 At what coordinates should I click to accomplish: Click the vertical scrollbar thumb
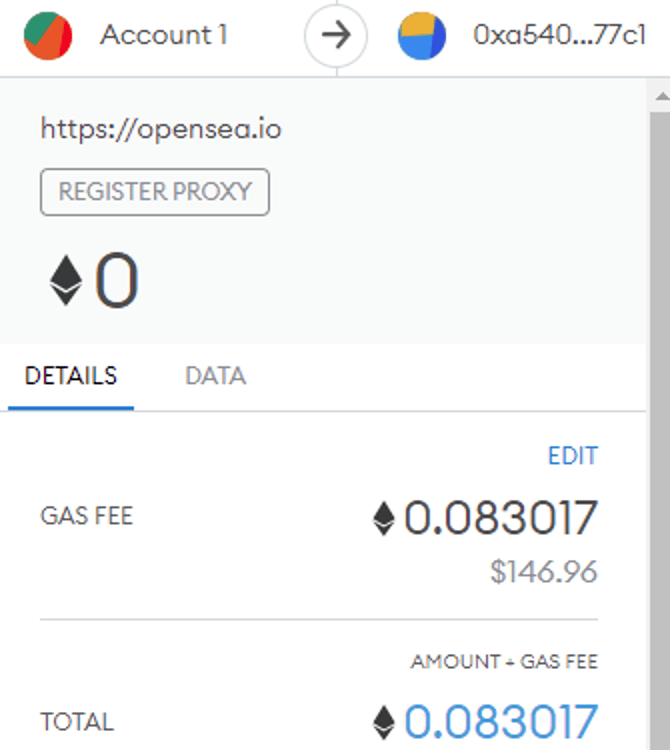[660, 430]
